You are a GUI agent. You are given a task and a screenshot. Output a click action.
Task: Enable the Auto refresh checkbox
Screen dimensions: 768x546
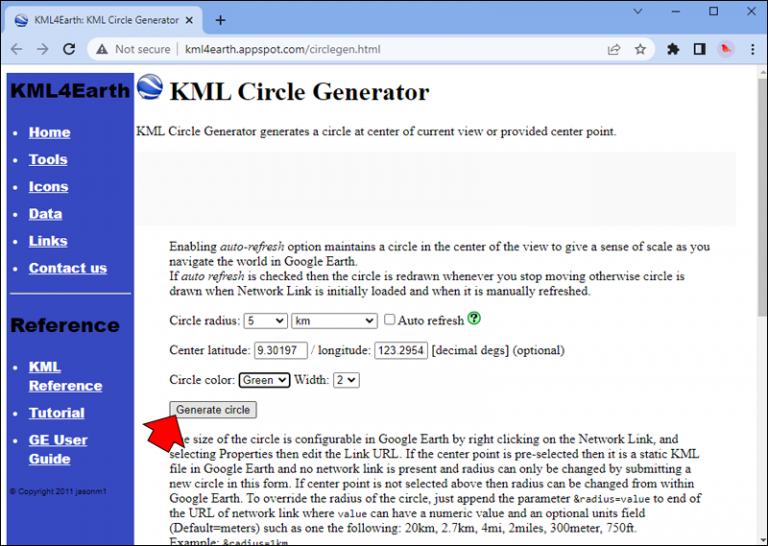[389, 319]
